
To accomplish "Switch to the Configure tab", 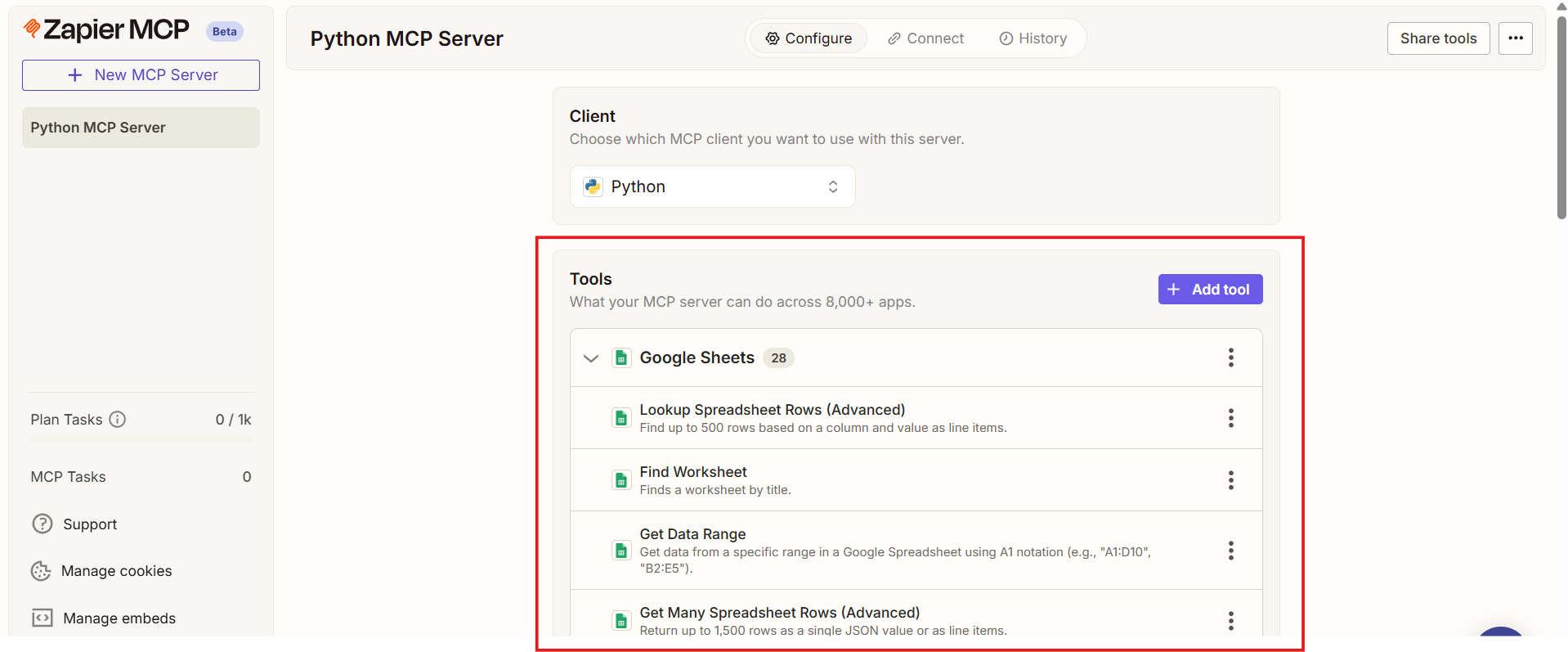I will [808, 38].
